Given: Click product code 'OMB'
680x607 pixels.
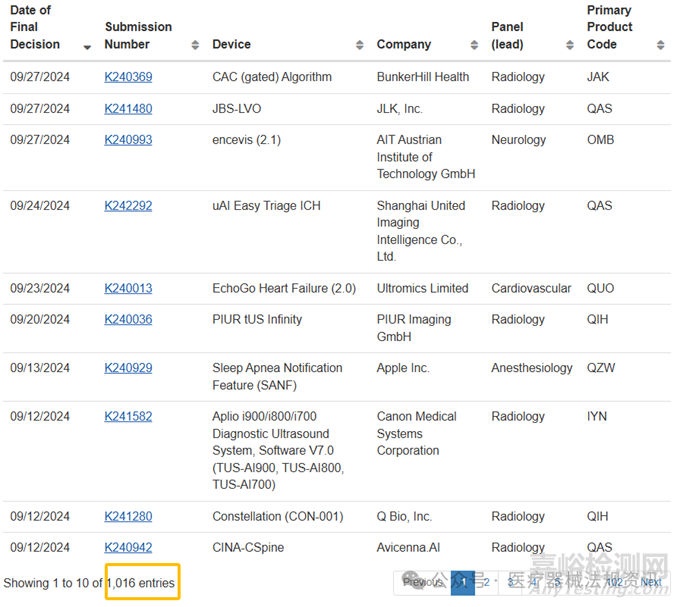Looking at the screenshot, I should click(600, 140).
